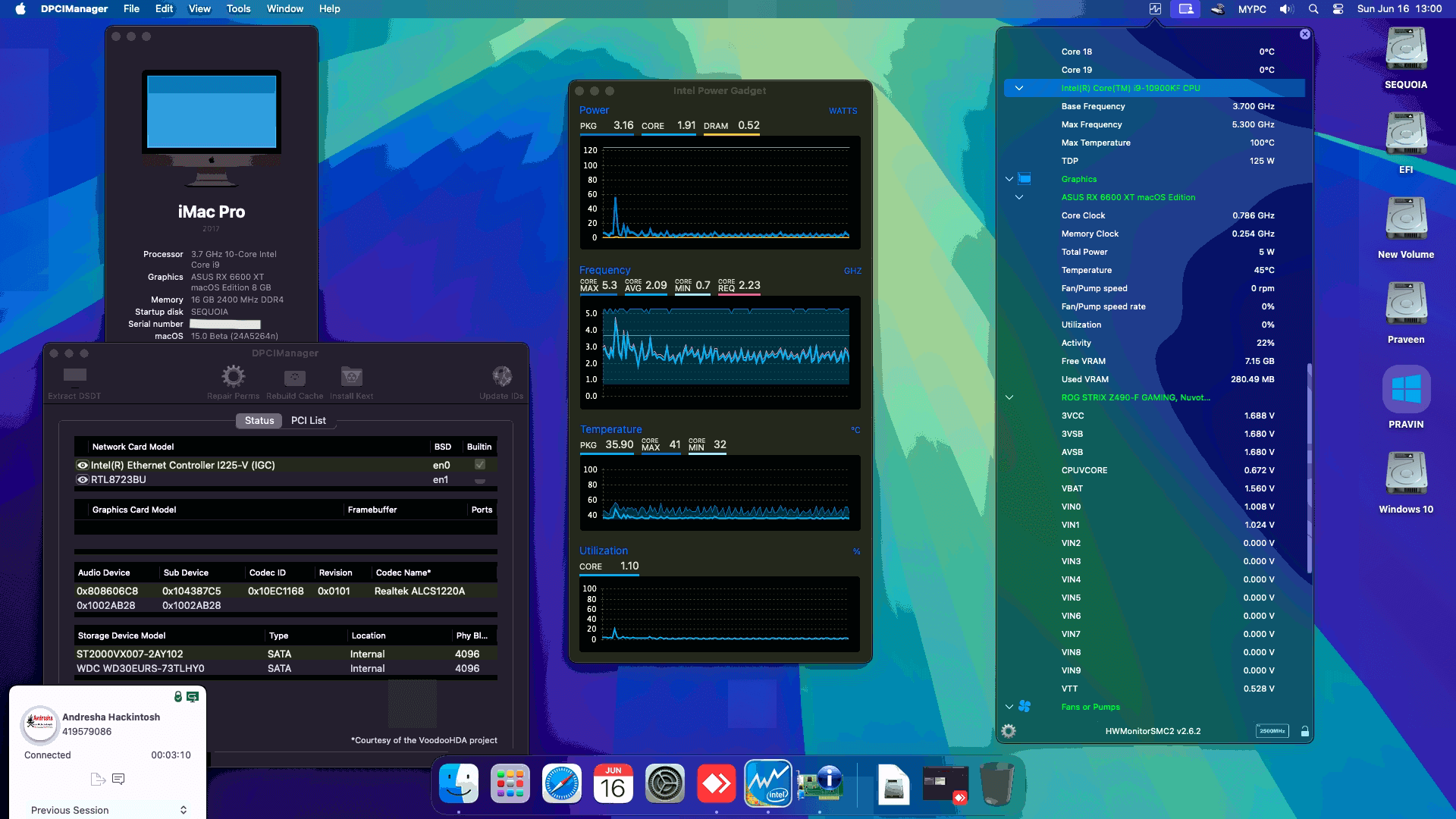
Task: Open the Edit menu
Action: pos(164,9)
